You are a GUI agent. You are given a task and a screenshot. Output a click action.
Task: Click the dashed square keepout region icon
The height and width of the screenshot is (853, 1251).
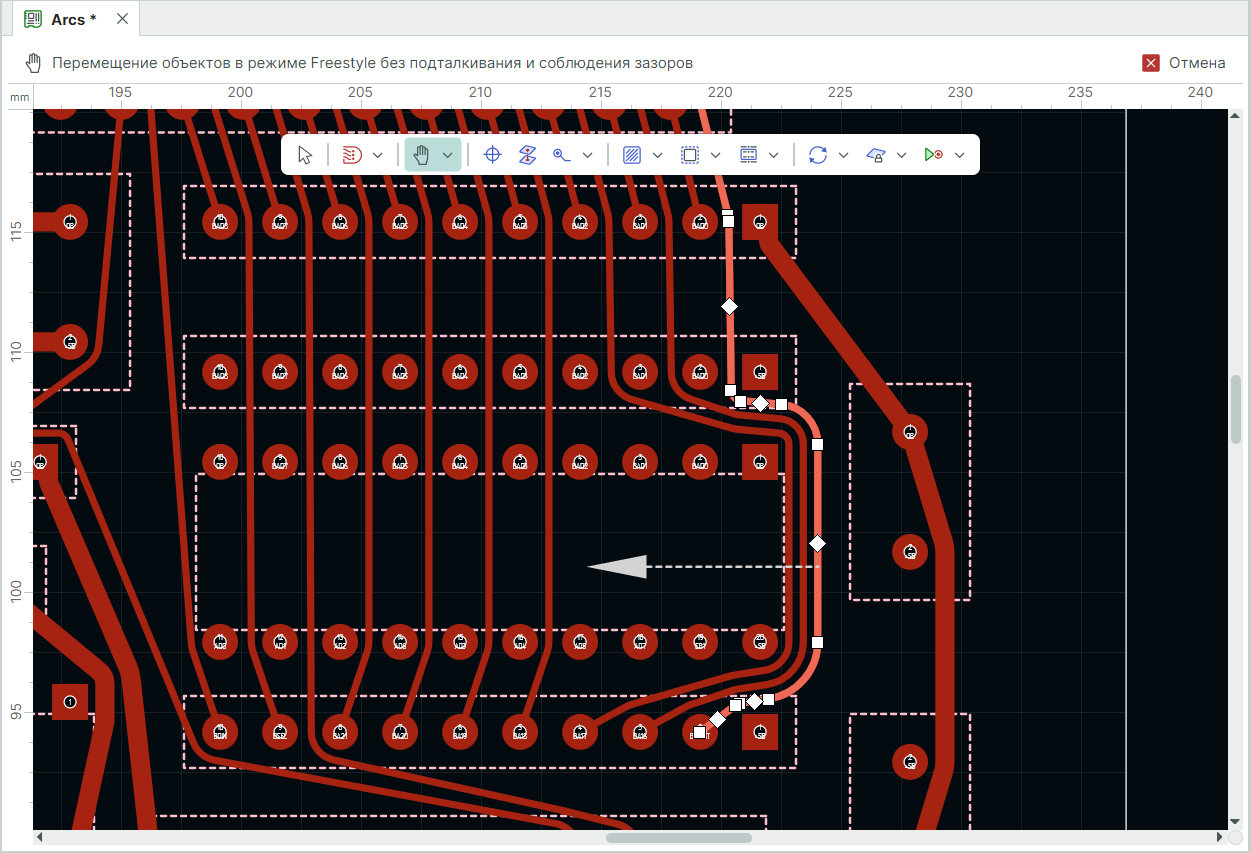[690, 155]
